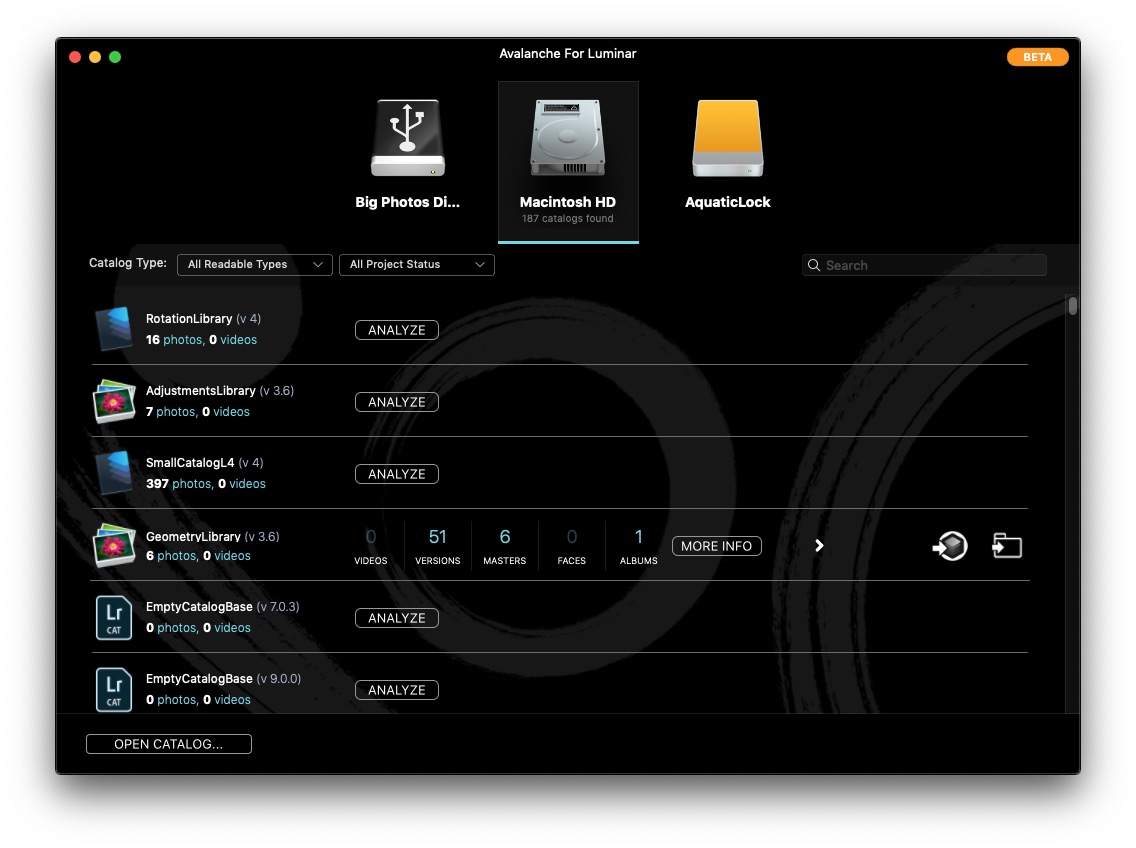Open the All Readable Types dropdown
This screenshot has width=1136, height=848.
tap(254, 265)
